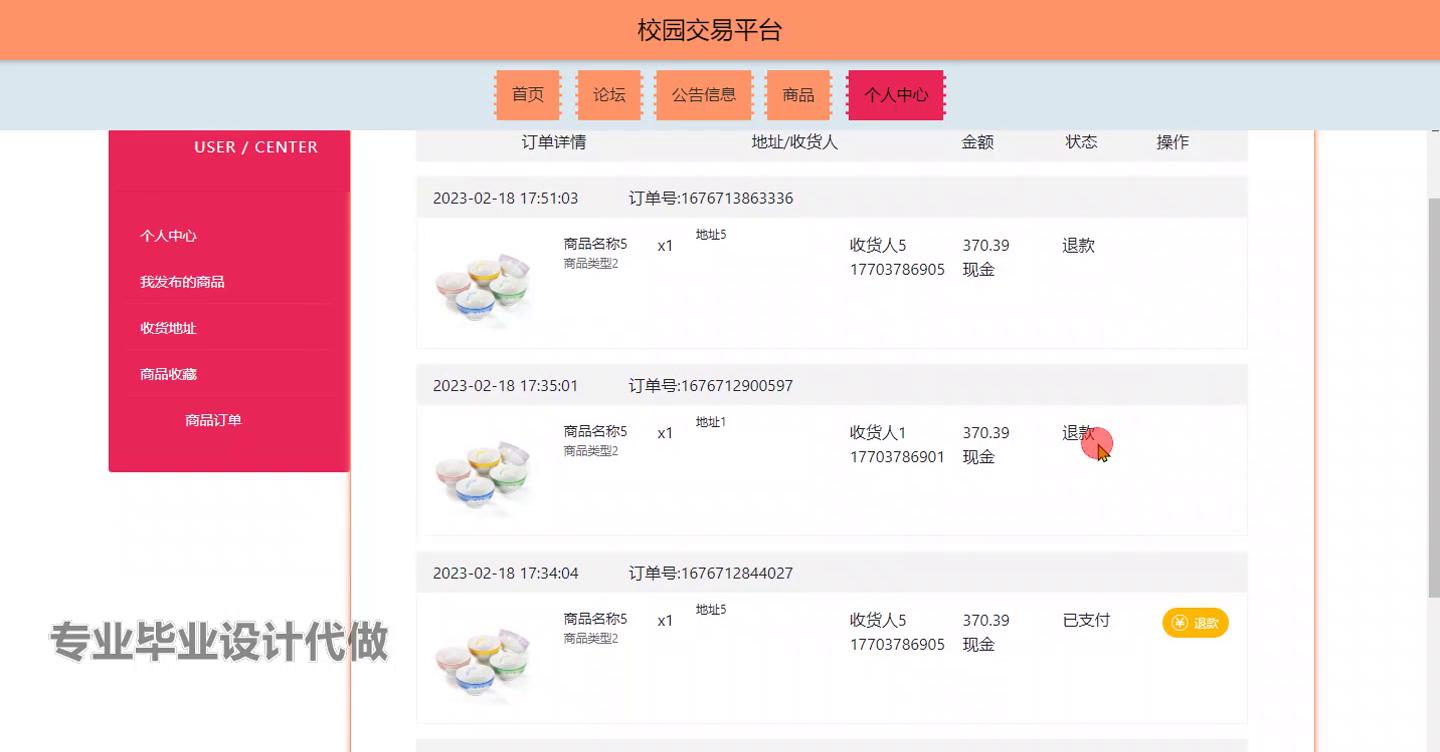This screenshot has width=1440, height=752.
Task: Click the 操作 column header
Action: tap(1173, 142)
